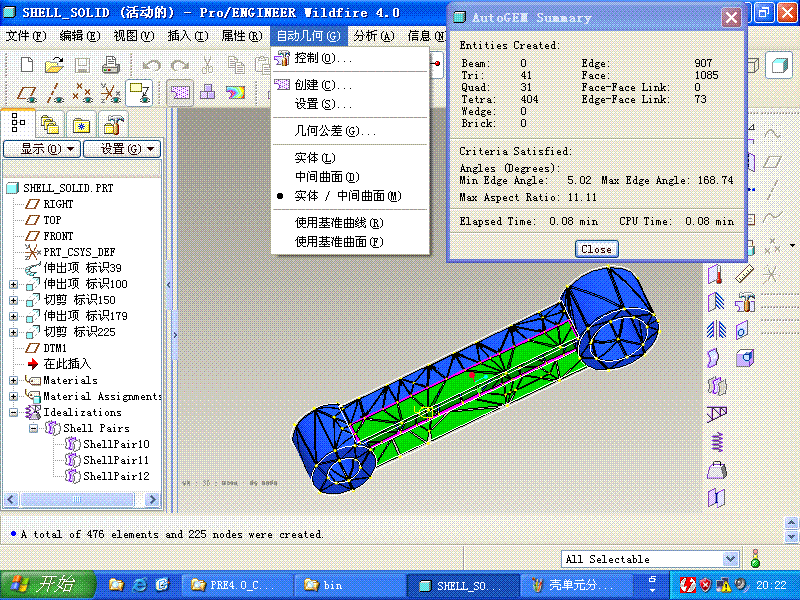Toggle datum points display icon
800x600 pixels.
click(x=82, y=93)
